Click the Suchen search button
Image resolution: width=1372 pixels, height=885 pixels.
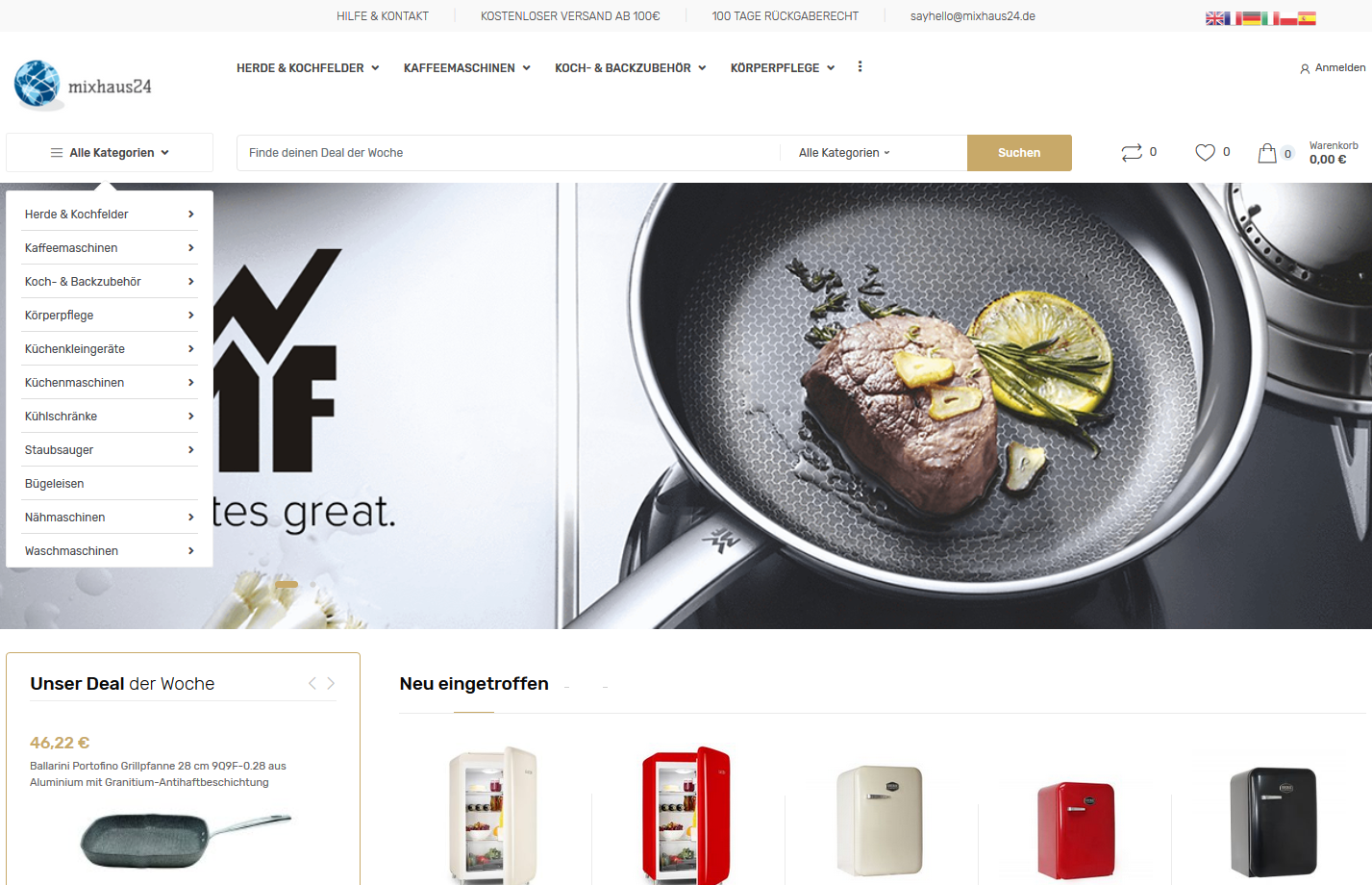click(x=1019, y=153)
